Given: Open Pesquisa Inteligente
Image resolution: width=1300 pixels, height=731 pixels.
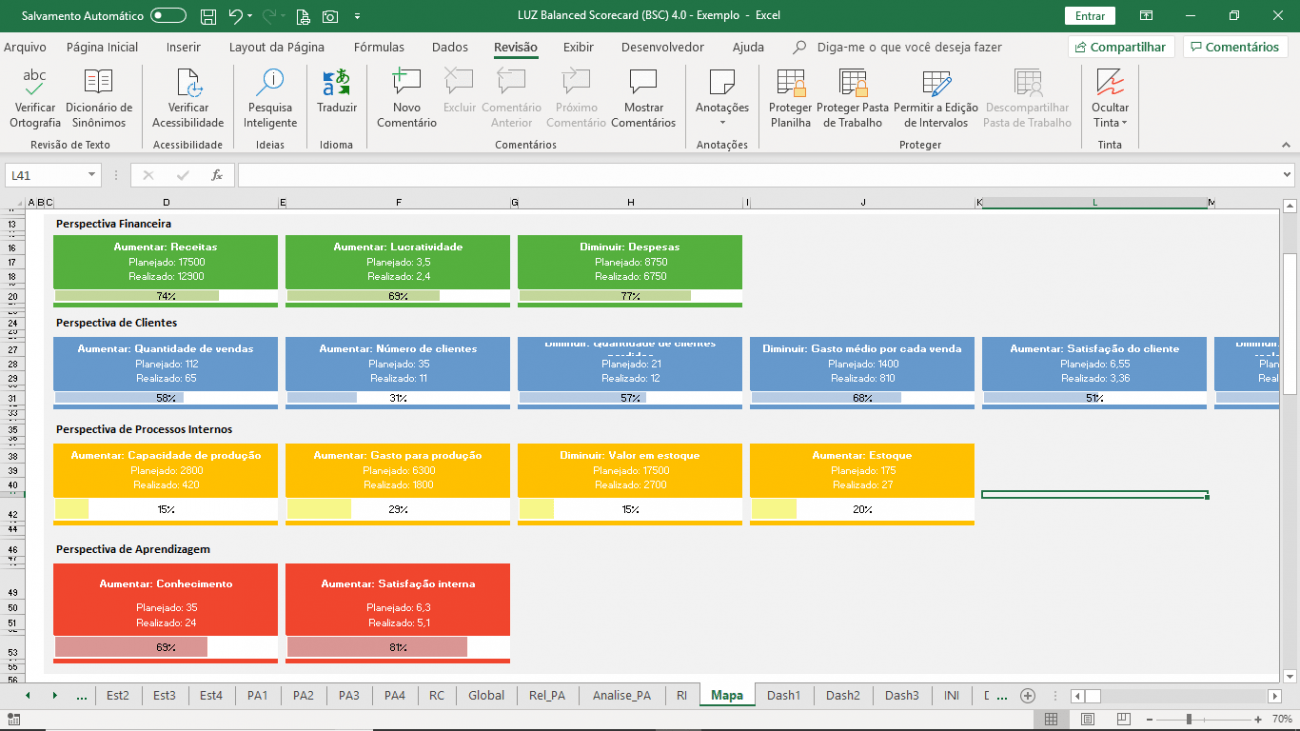Looking at the screenshot, I should [x=270, y=99].
